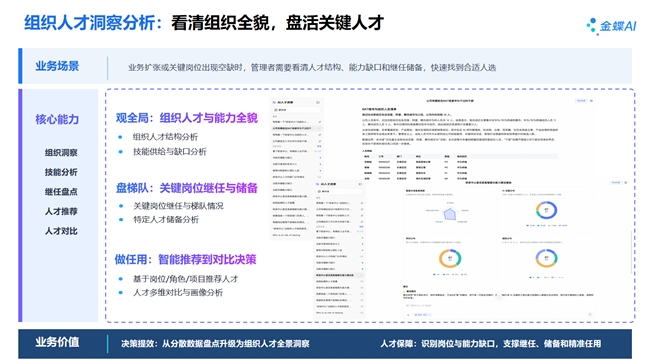Image resolution: width=650 pixels, height=364 pixels.
Task: Collapse the lower AI人才洞察 sidebar panel icon
Action: click(360, 184)
